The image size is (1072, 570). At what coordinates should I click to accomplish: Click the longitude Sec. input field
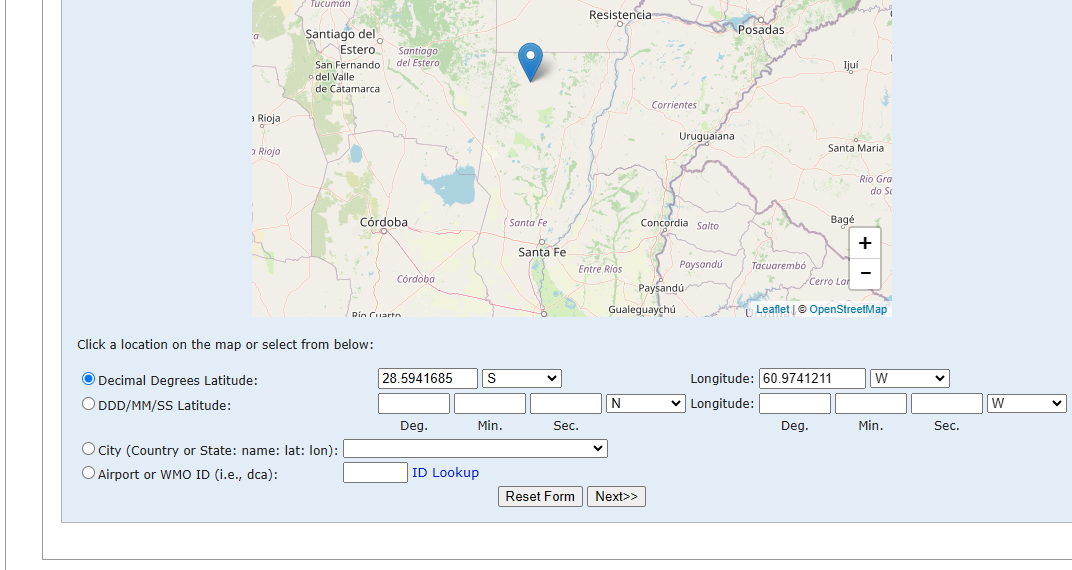[946, 404]
